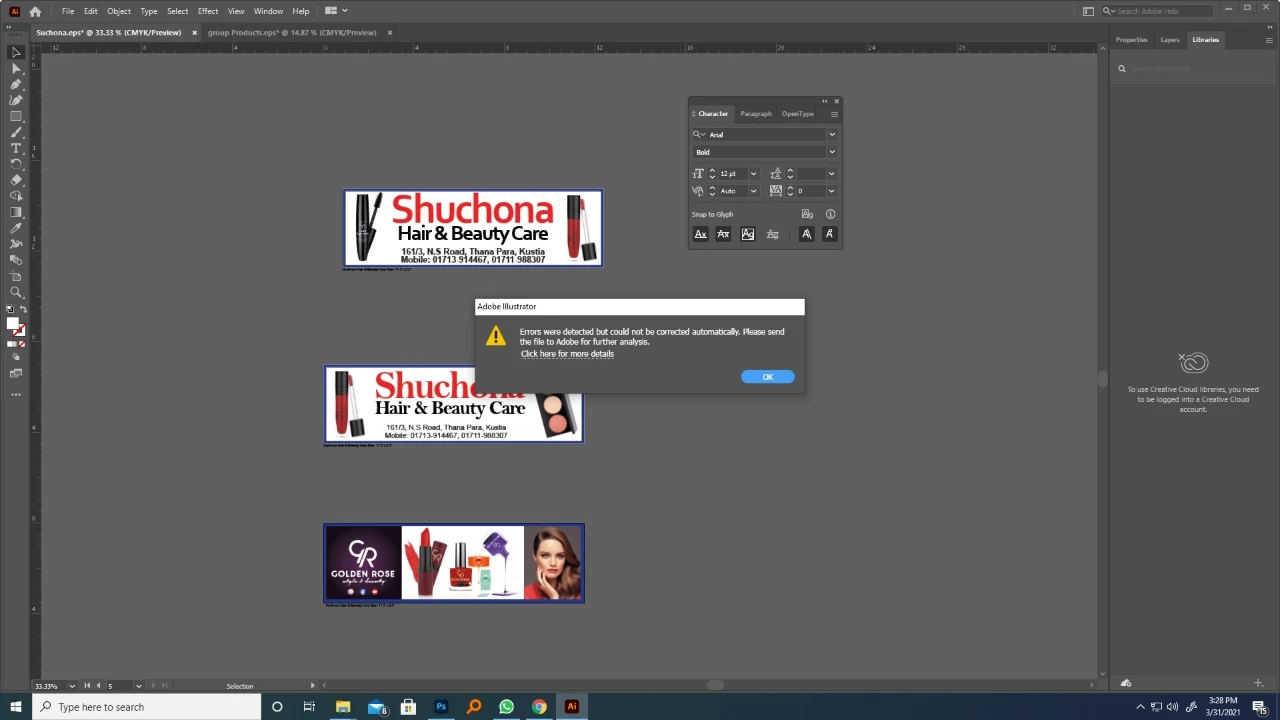Select the Paintbrush tool

coord(16,132)
